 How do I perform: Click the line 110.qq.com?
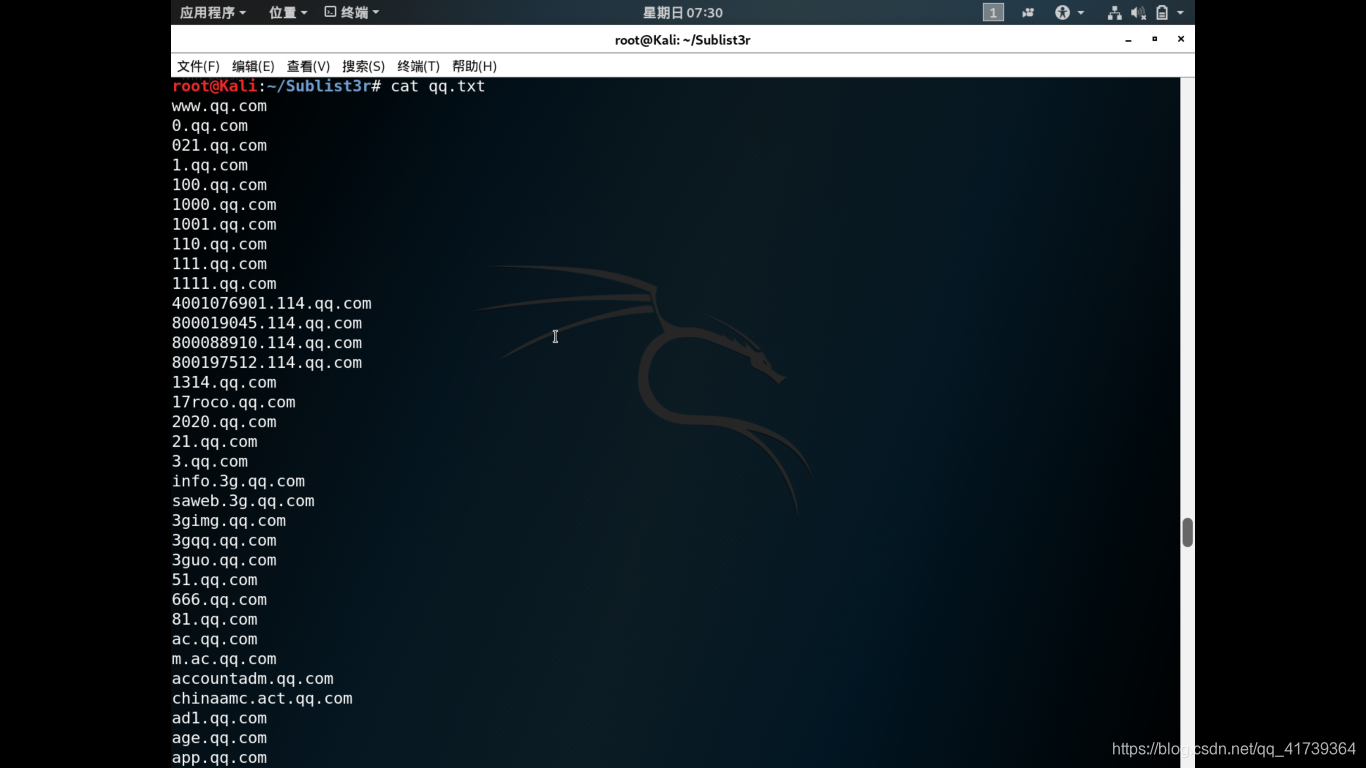point(219,244)
